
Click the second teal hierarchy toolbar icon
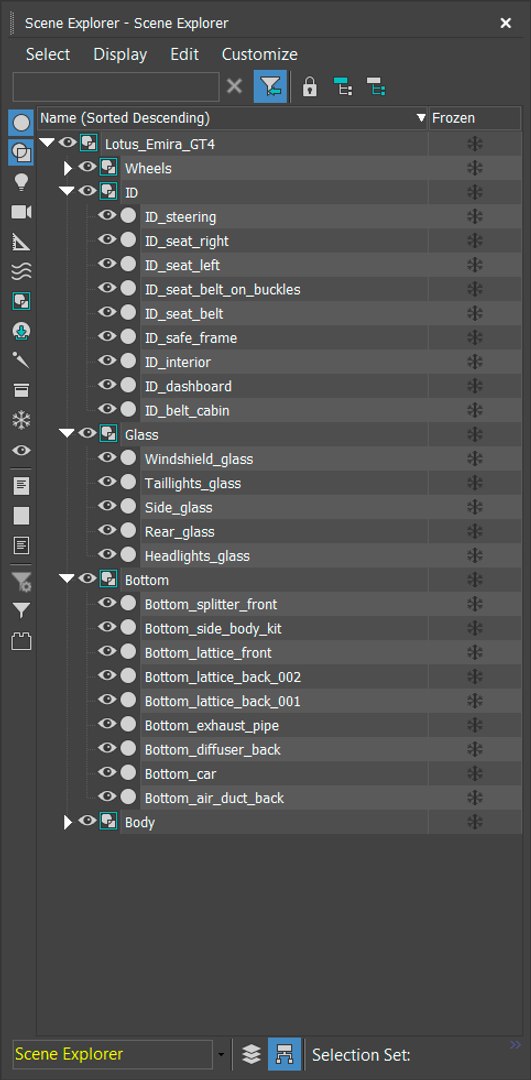point(375,87)
